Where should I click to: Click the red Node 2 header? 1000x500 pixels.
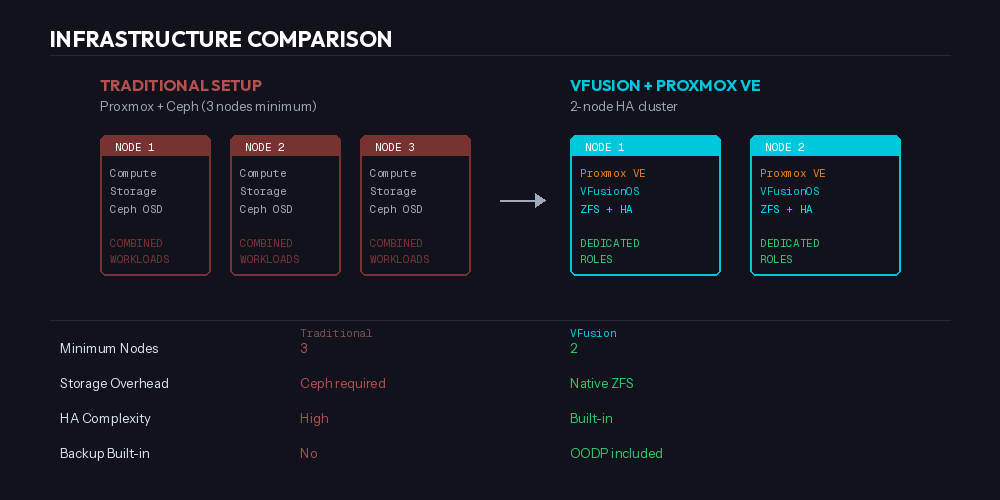click(285, 147)
